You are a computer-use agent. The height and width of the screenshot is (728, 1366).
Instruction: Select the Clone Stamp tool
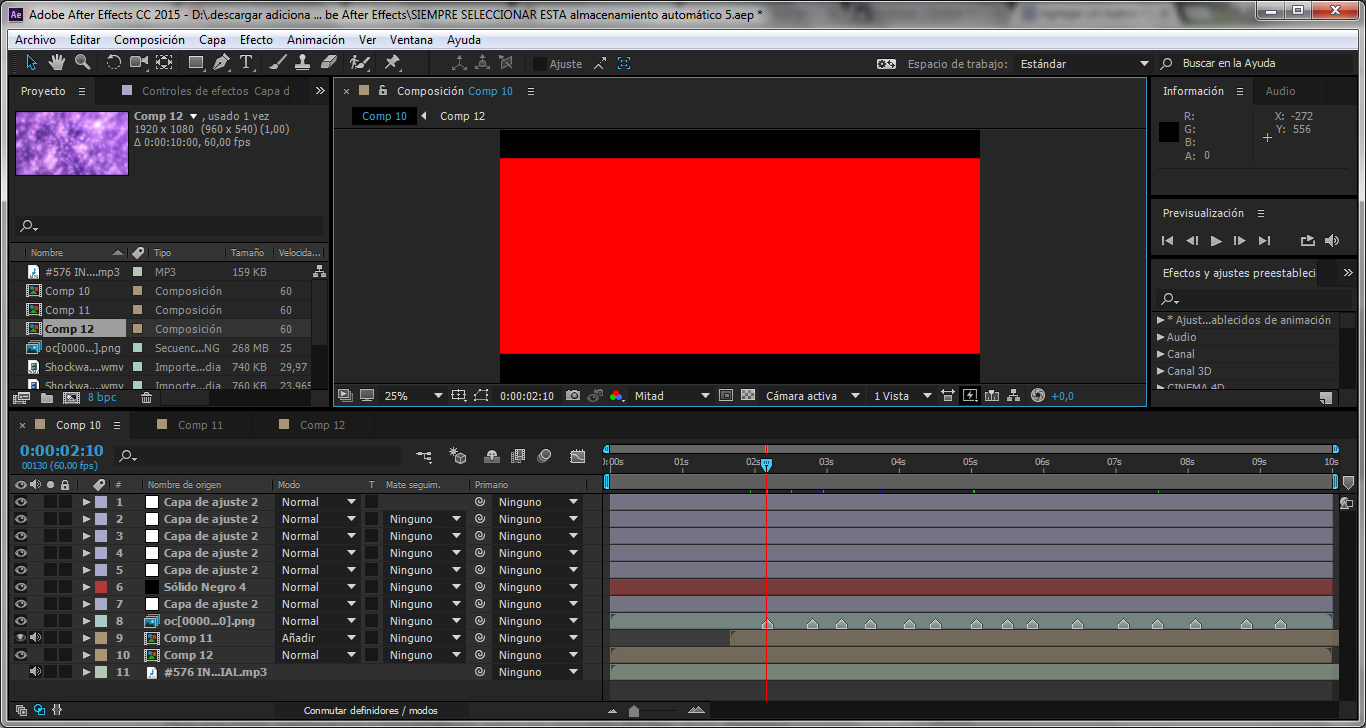pos(304,63)
